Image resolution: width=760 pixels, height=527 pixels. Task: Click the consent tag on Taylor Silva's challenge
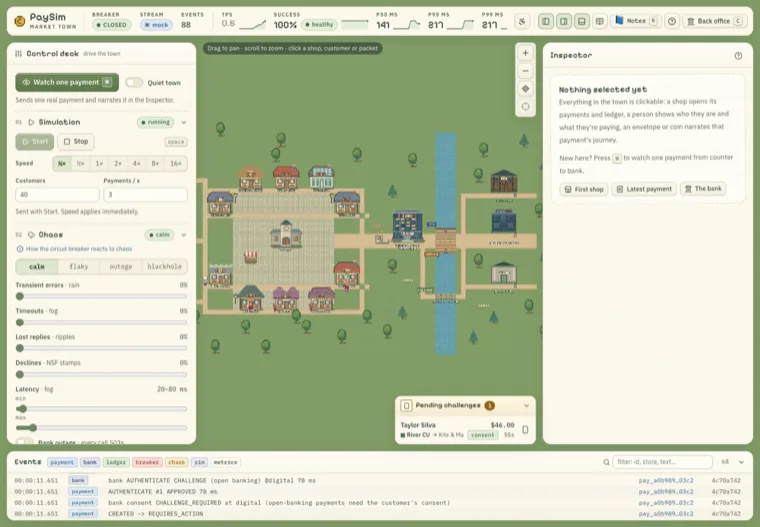[x=483, y=435]
